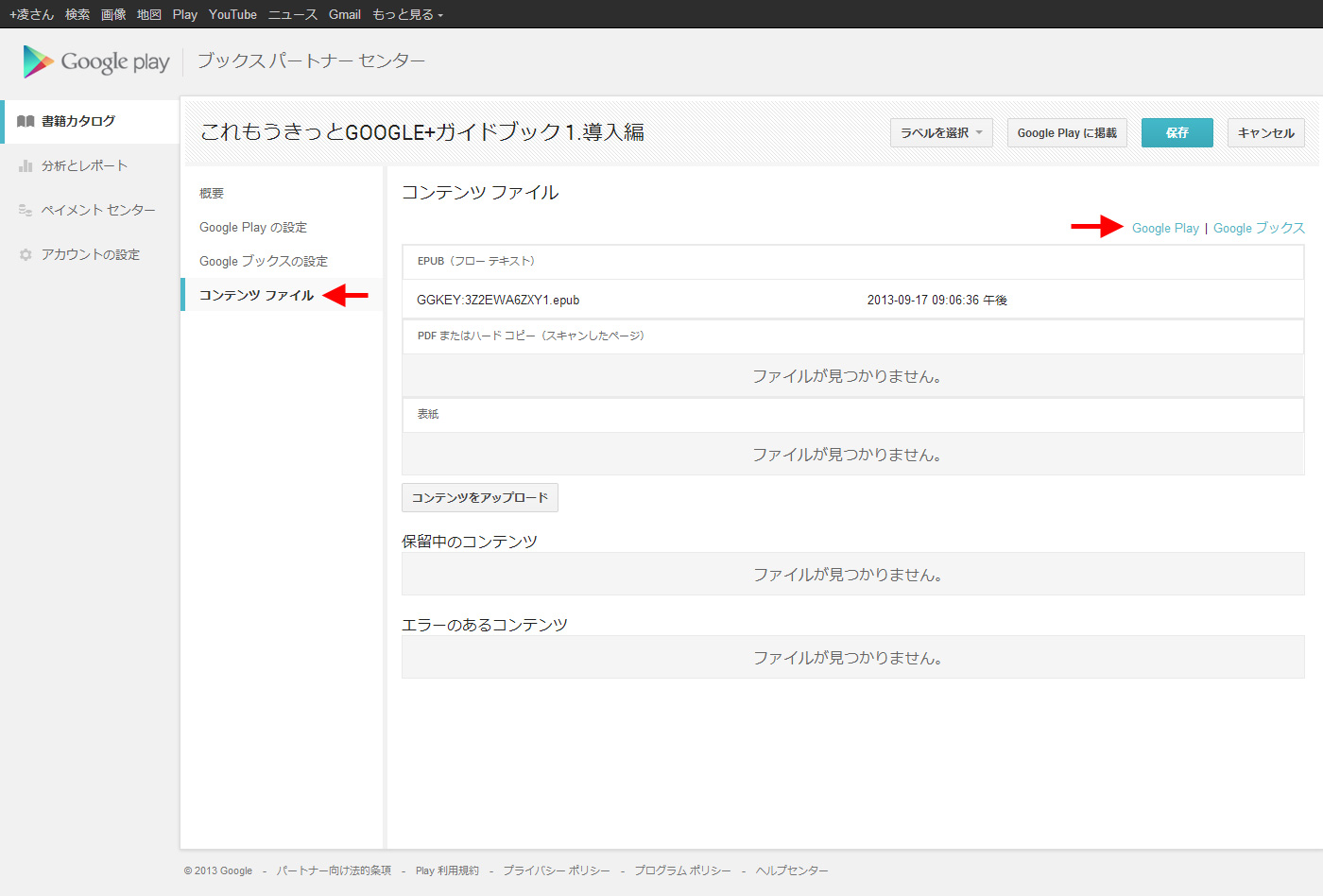Follow the Google Play link above file list
1323x896 pixels.
[x=1165, y=228]
